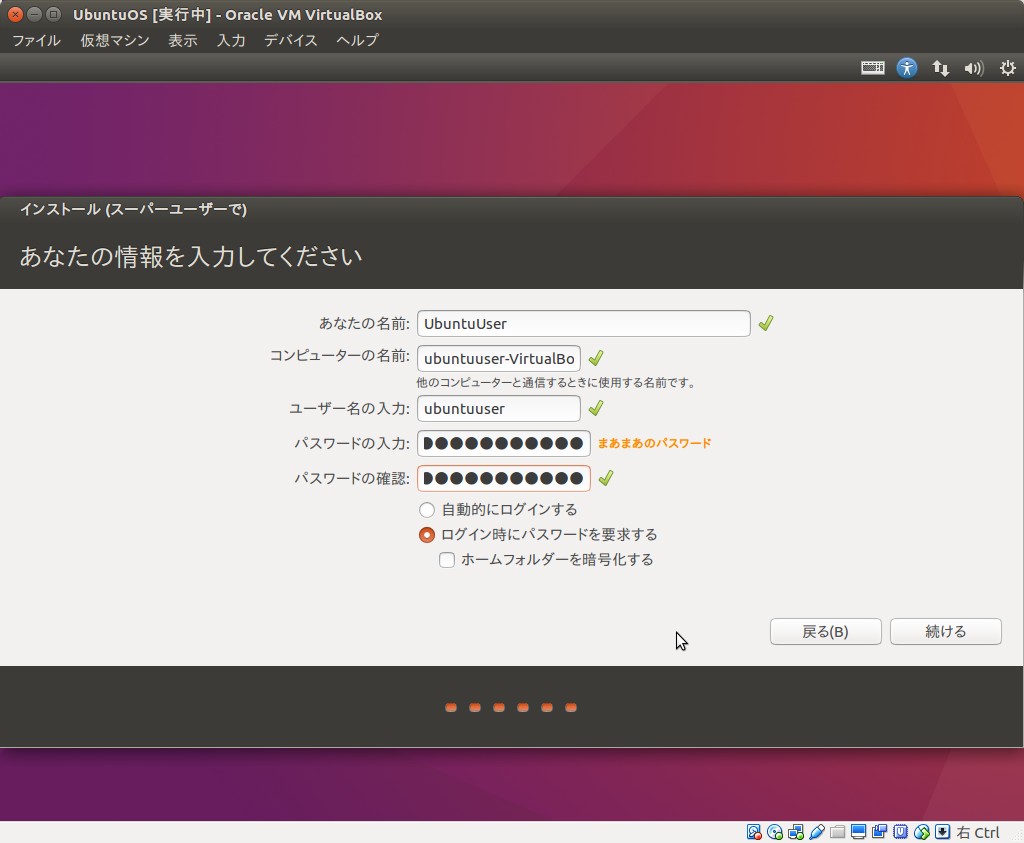The height and width of the screenshot is (843, 1024).
Task: Click the まあまあのパスワード strength text
Action: pyautogui.click(x=654, y=443)
